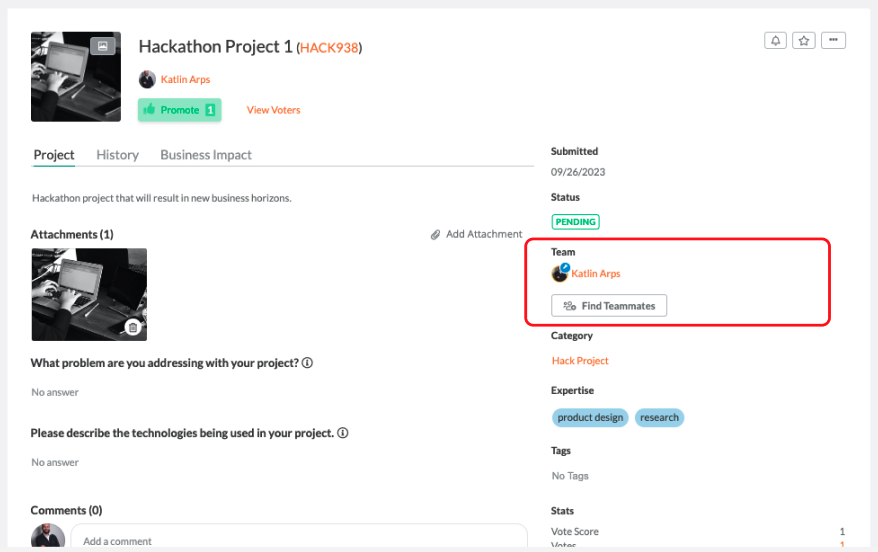This screenshot has width=878, height=552.
Task: Click the project description text
Action: 162,198
